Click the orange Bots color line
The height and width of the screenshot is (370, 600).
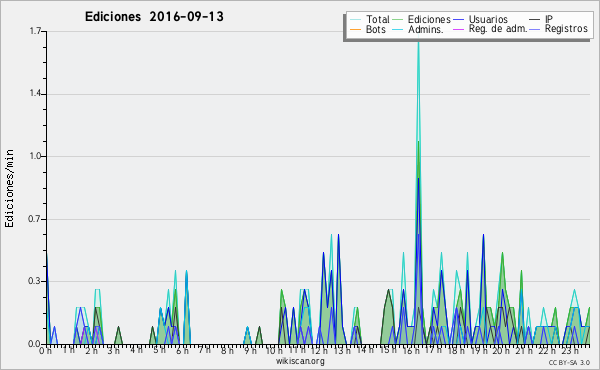coord(355,29)
